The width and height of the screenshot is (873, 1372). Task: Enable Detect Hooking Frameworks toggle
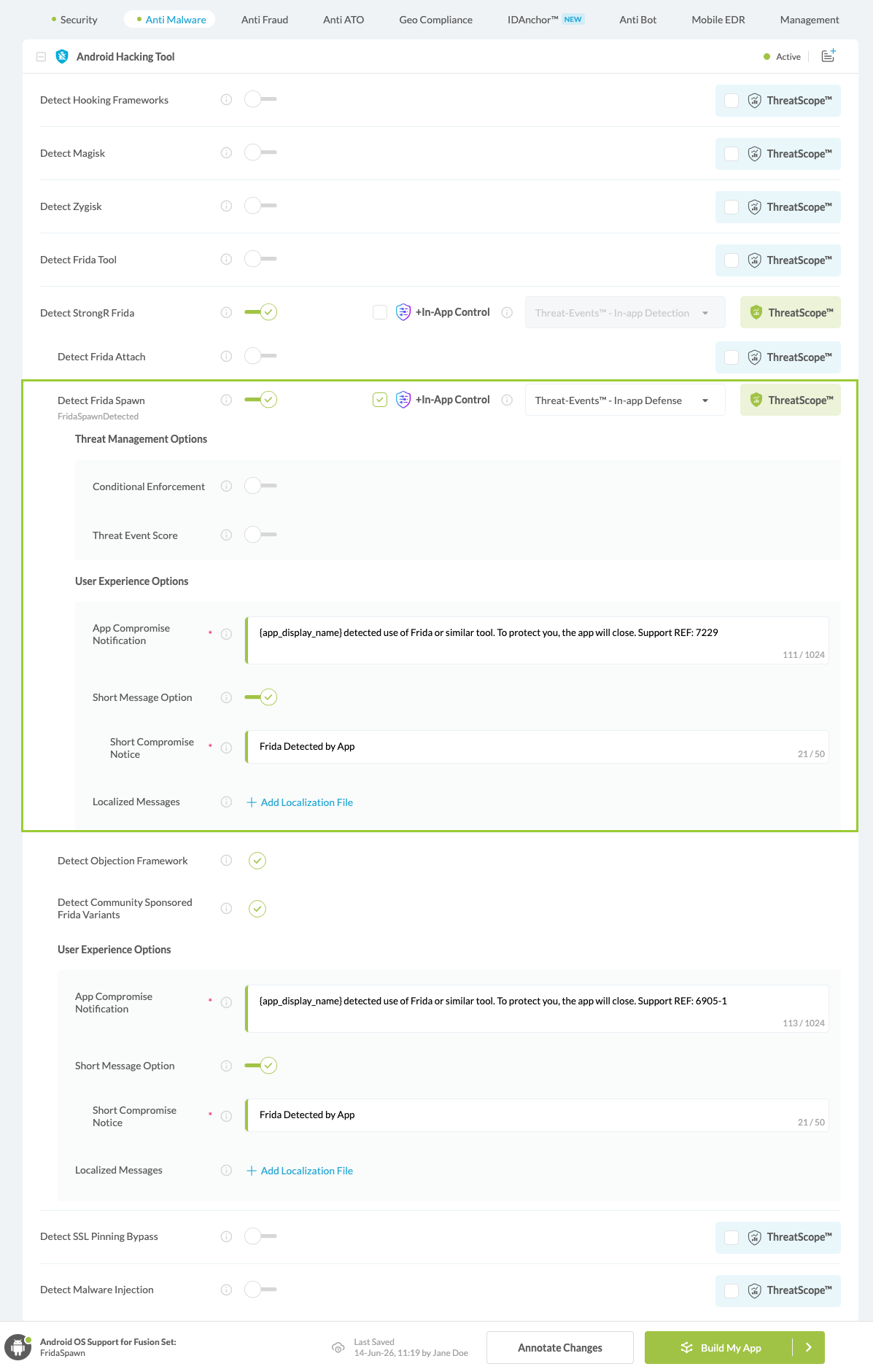click(x=260, y=99)
